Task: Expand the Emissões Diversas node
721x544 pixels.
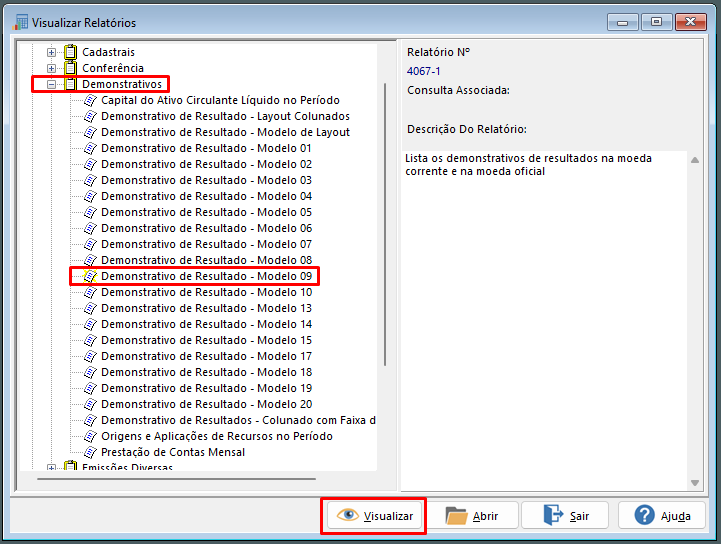Action: (x=52, y=468)
